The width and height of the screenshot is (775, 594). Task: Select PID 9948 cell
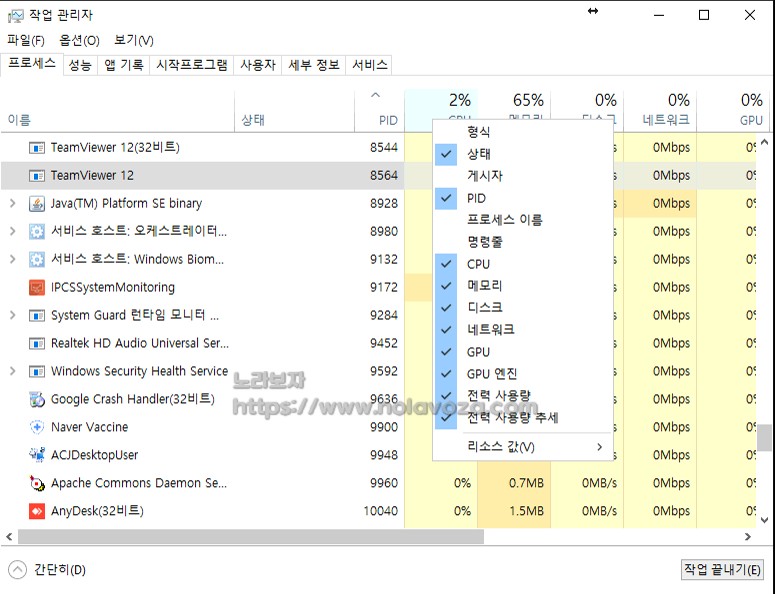pos(384,455)
